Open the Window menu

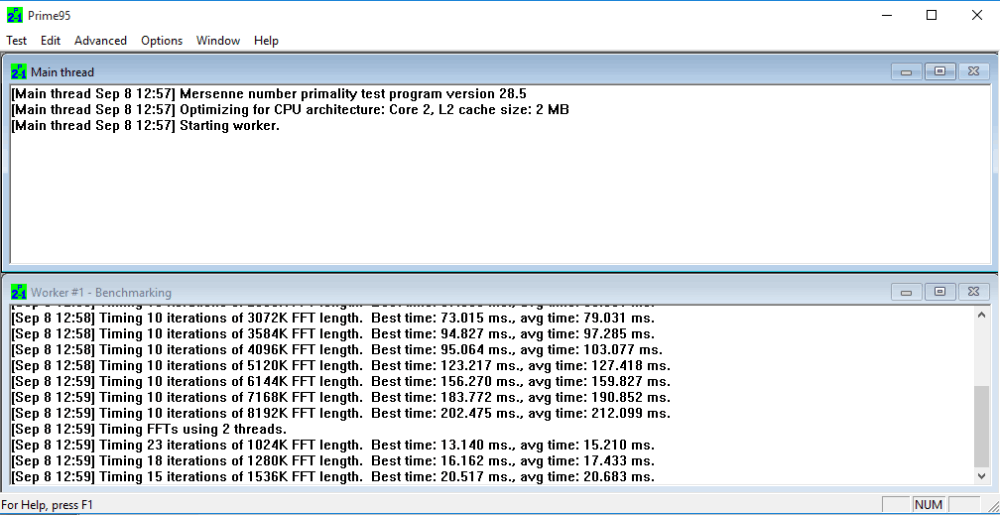pyautogui.click(x=218, y=40)
